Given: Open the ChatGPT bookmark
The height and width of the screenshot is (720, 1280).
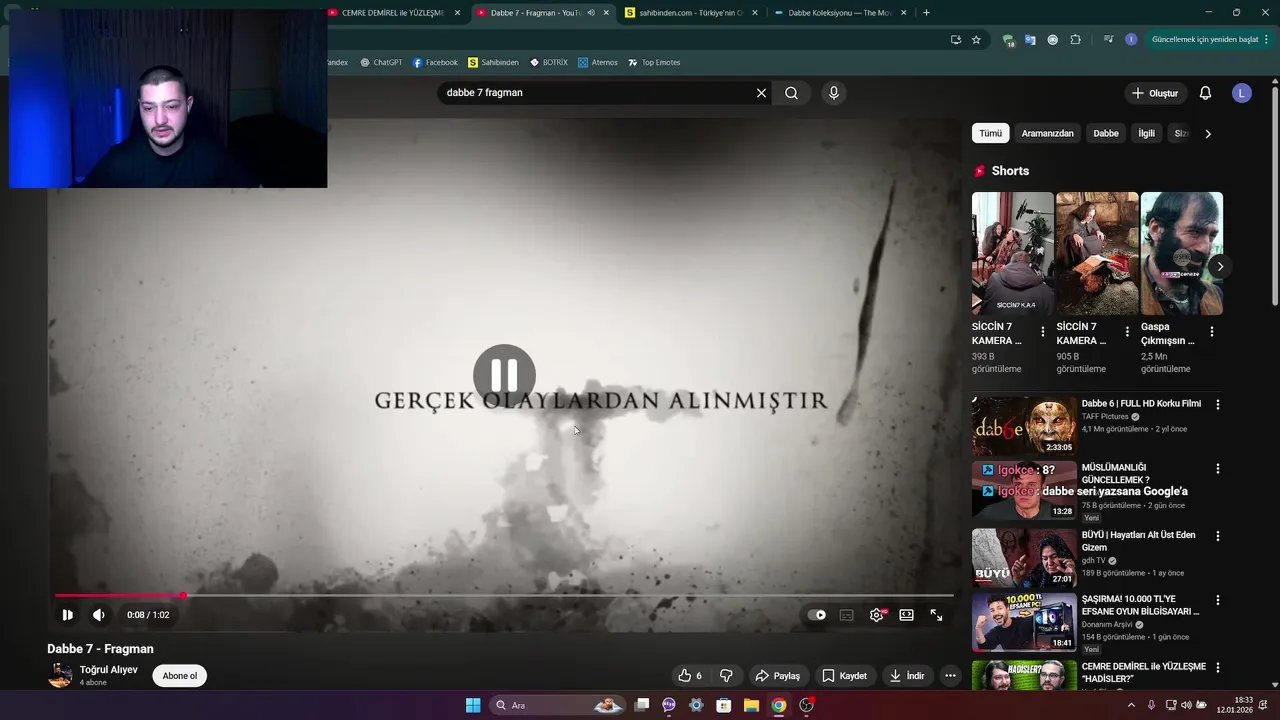Looking at the screenshot, I should 381,62.
